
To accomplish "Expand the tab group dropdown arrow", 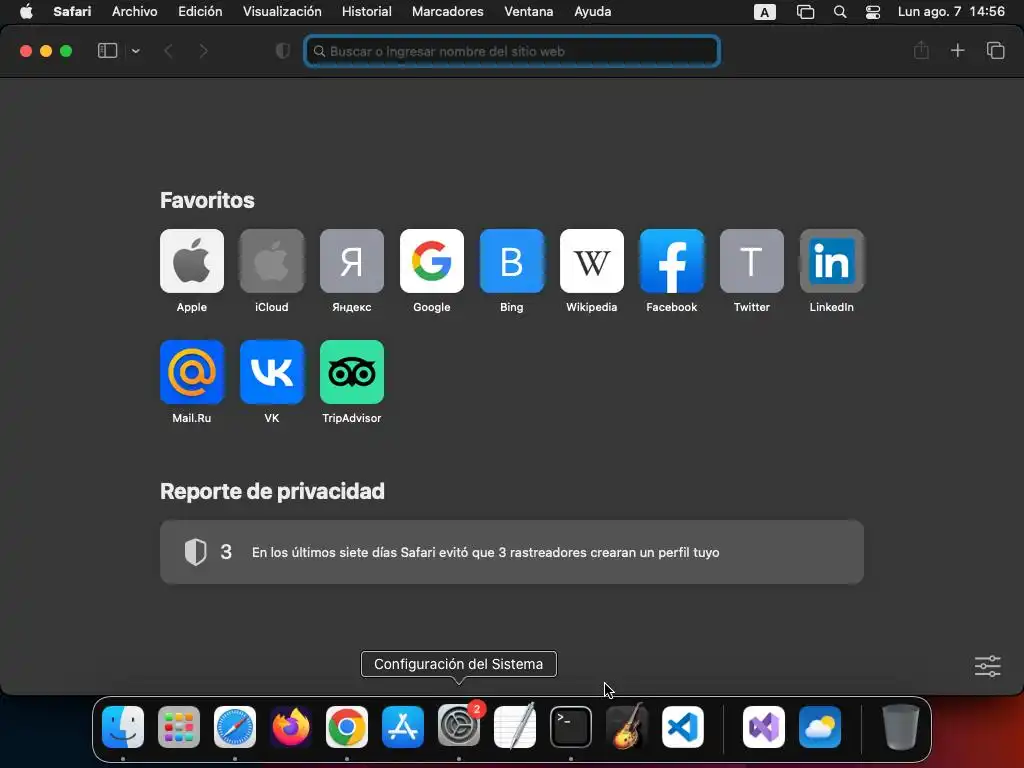I will coord(135,50).
